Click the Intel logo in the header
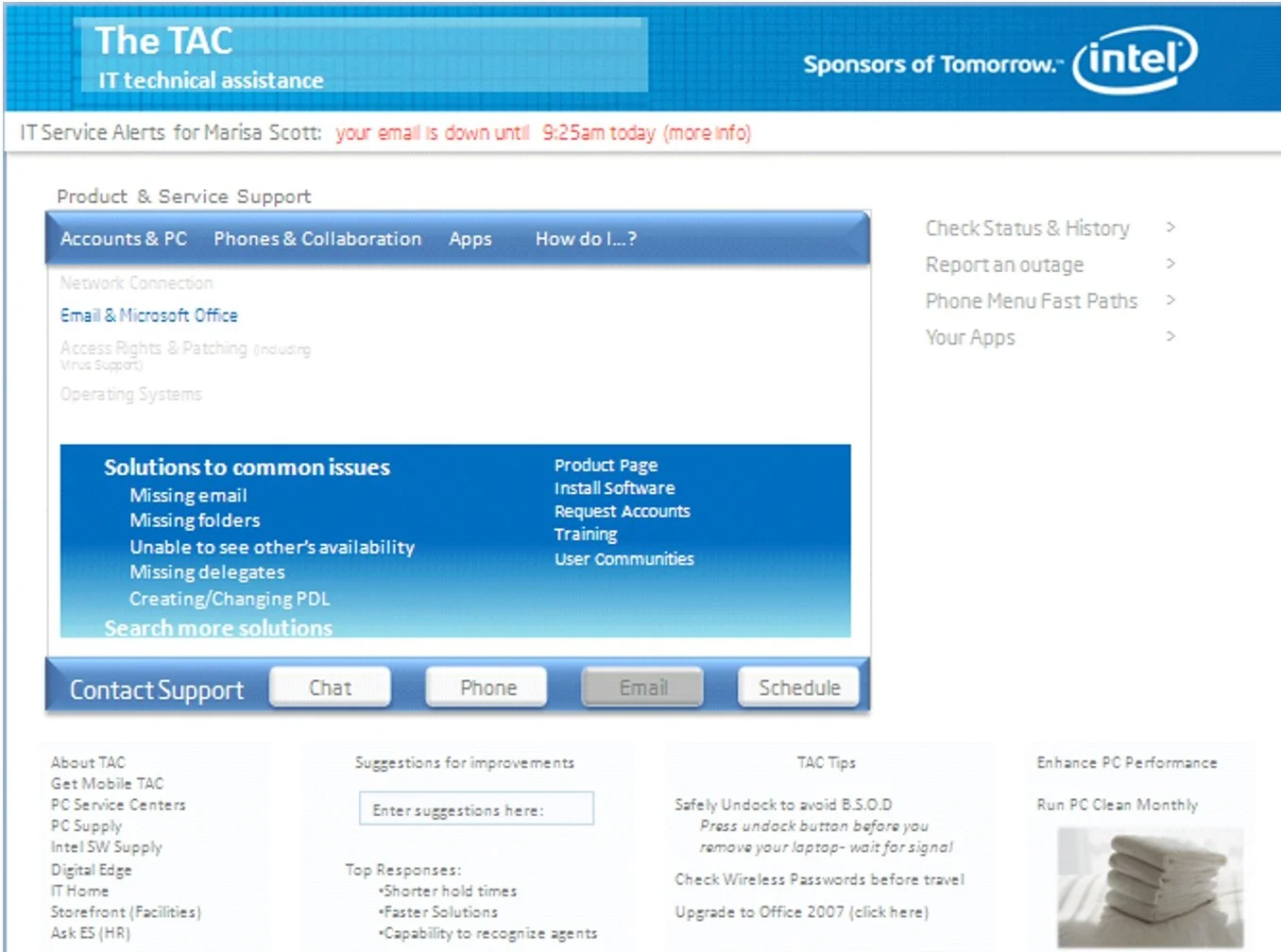Viewport: 1281px width, 952px height. [x=1136, y=59]
